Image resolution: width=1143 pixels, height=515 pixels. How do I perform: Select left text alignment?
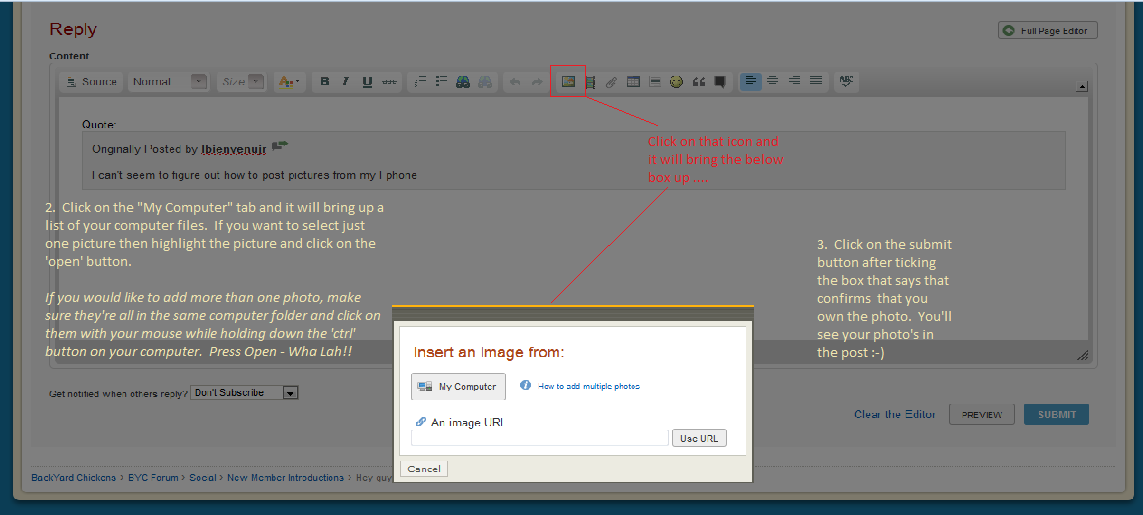click(x=751, y=81)
